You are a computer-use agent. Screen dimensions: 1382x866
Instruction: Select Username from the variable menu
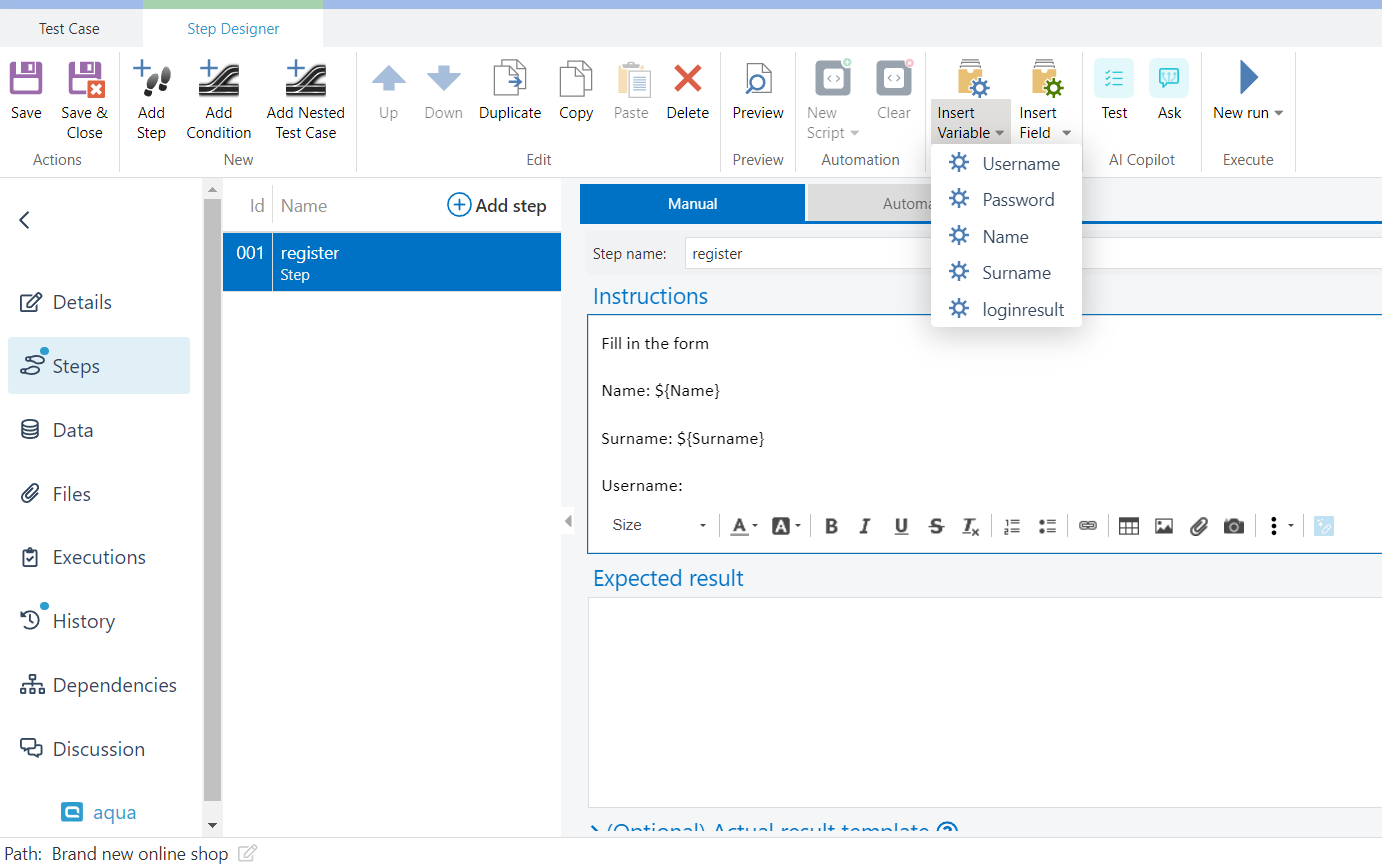(1020, 164)
